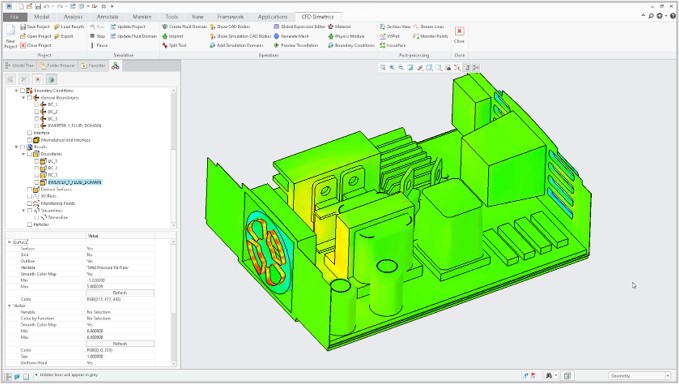Toggle the BC_1 checkbox under General Boundaries

point(37,105)
